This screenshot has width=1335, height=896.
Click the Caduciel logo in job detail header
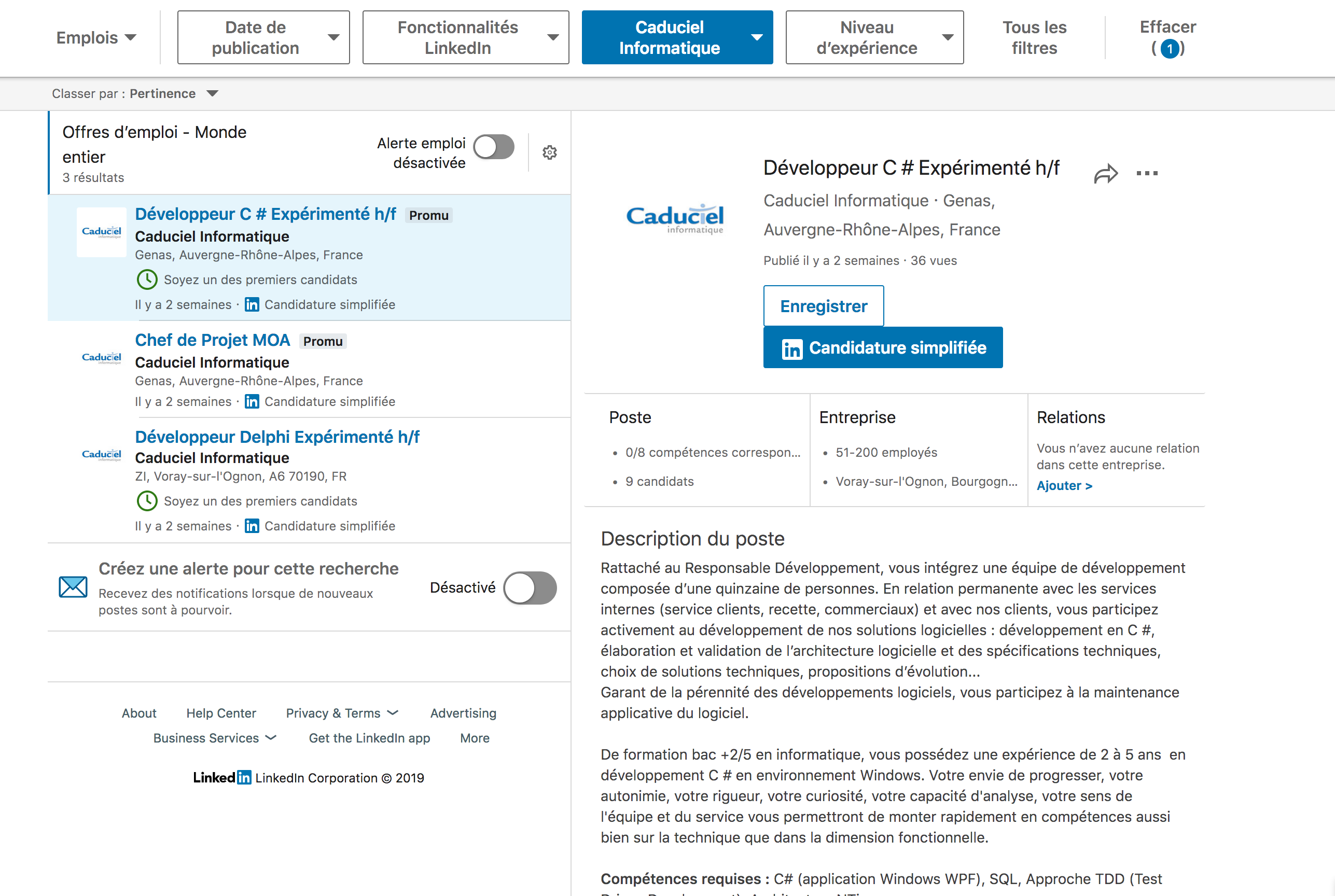[x=674, y=219]
